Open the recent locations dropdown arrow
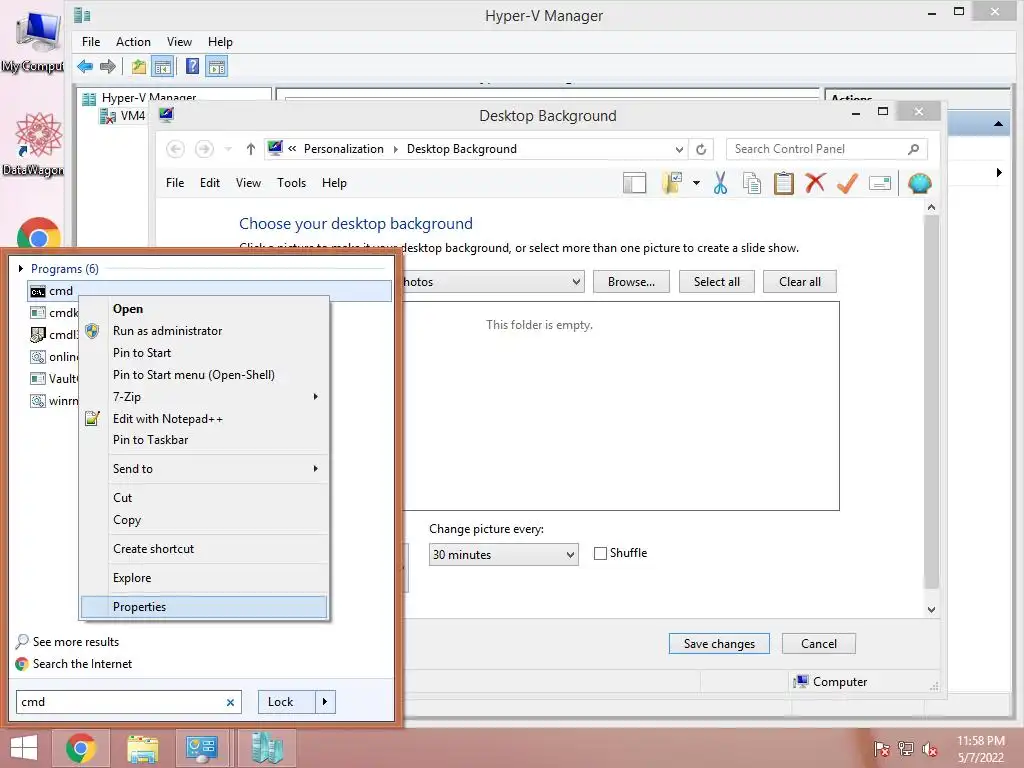Viewport: 1024px width, 768px height. pyautogui.click(x=228, y=149)
